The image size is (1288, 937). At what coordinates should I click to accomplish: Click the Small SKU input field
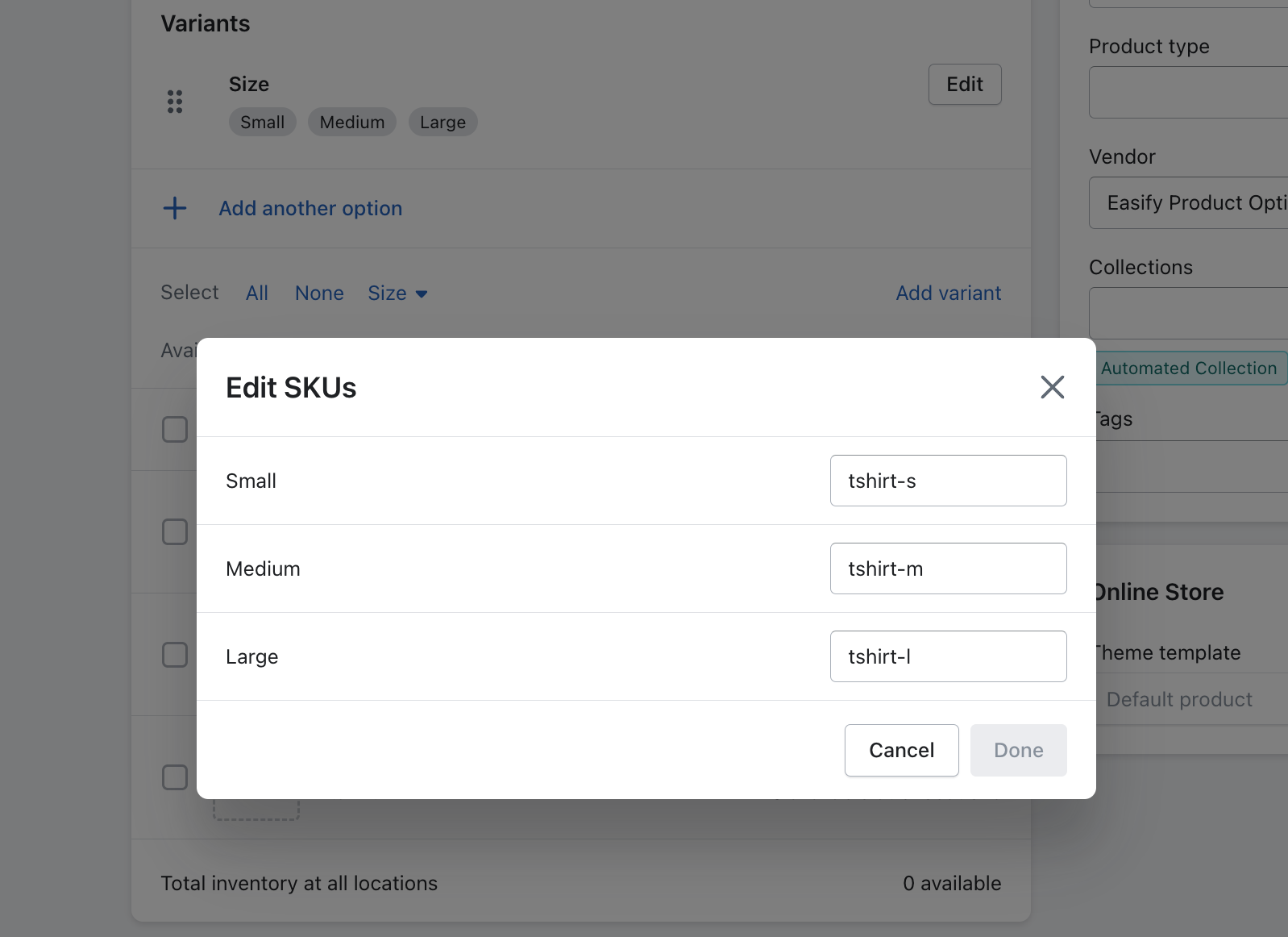coord(948,481)
